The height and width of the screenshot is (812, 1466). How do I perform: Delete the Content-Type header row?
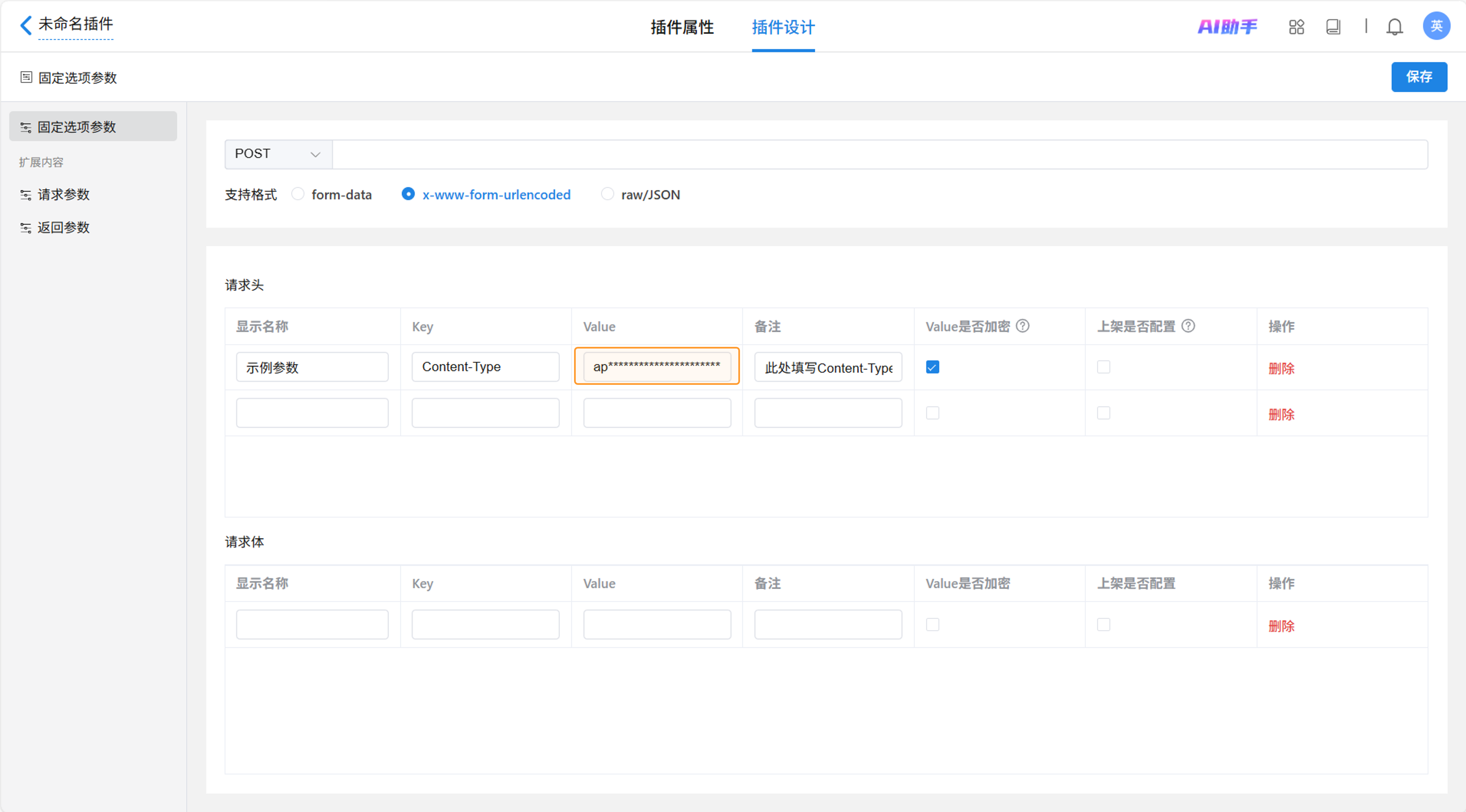click(x=1281, y=368)
